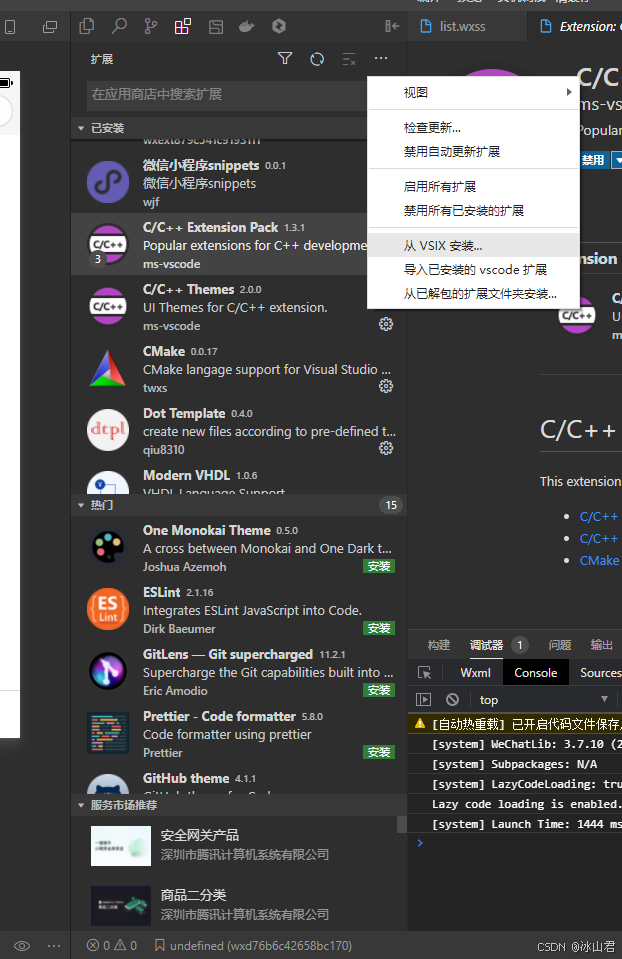Screen dimensions: 622x959
Task: Open manage gear for CMake extension
Action: (386, 386)
